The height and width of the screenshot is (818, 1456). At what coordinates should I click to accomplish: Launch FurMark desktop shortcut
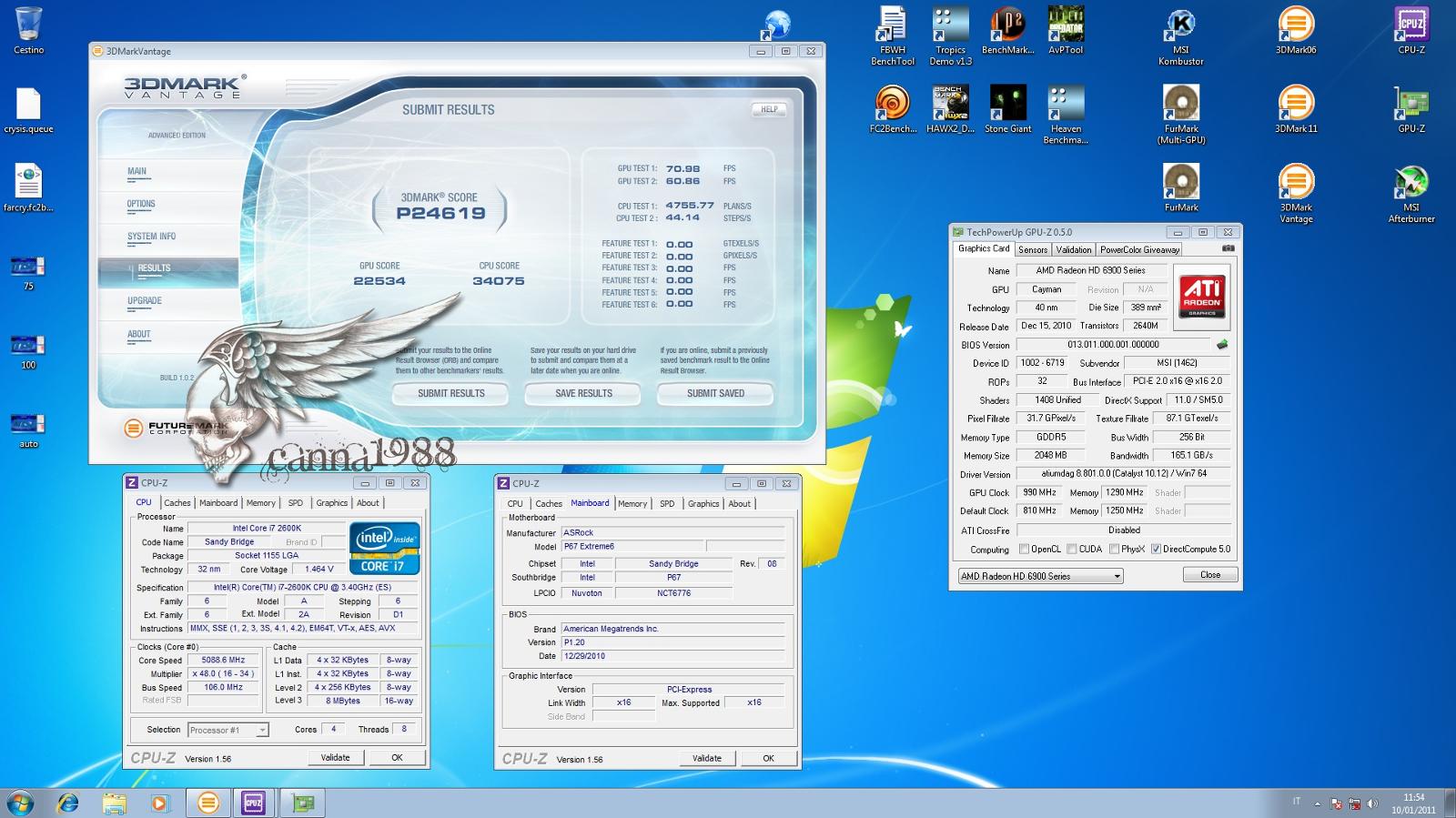pos(1181,187)
